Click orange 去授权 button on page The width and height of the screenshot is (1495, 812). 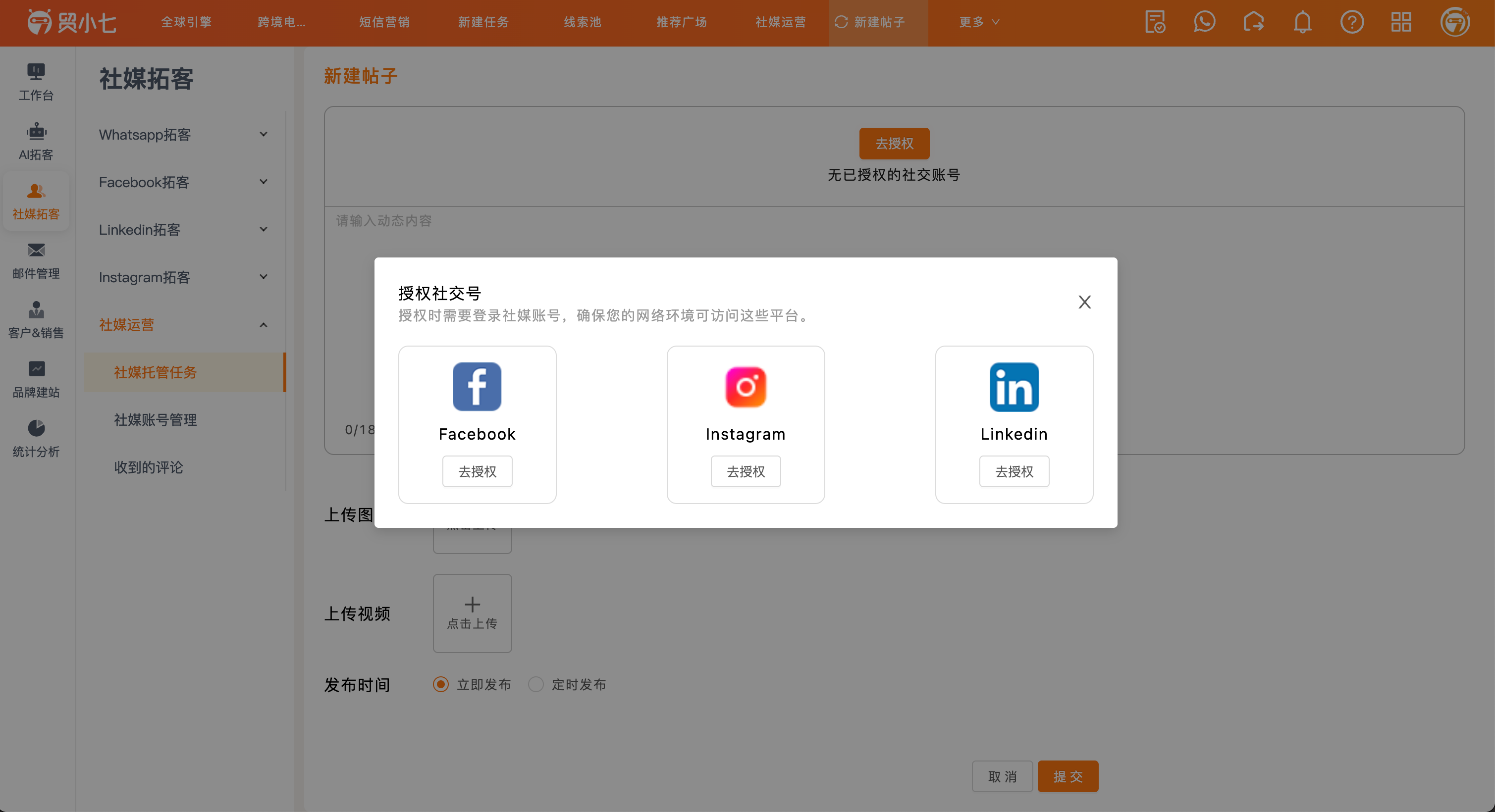point(894,143)
